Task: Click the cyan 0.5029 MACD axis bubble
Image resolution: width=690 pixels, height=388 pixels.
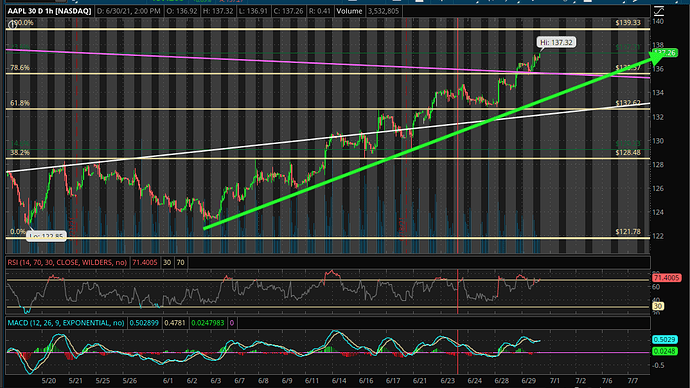Action: click(664, 340)
